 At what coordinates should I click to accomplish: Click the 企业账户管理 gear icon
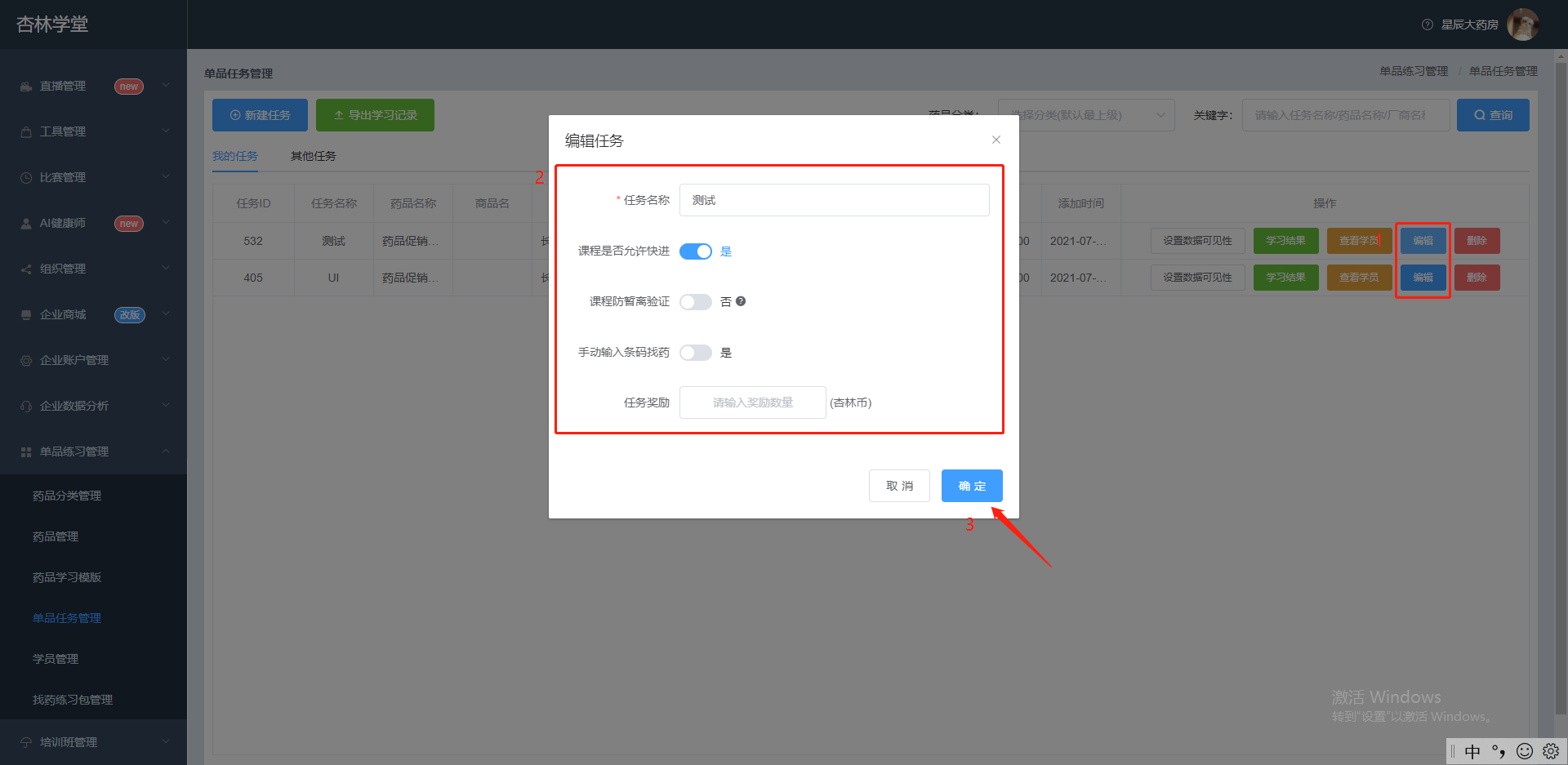[26, 361]
